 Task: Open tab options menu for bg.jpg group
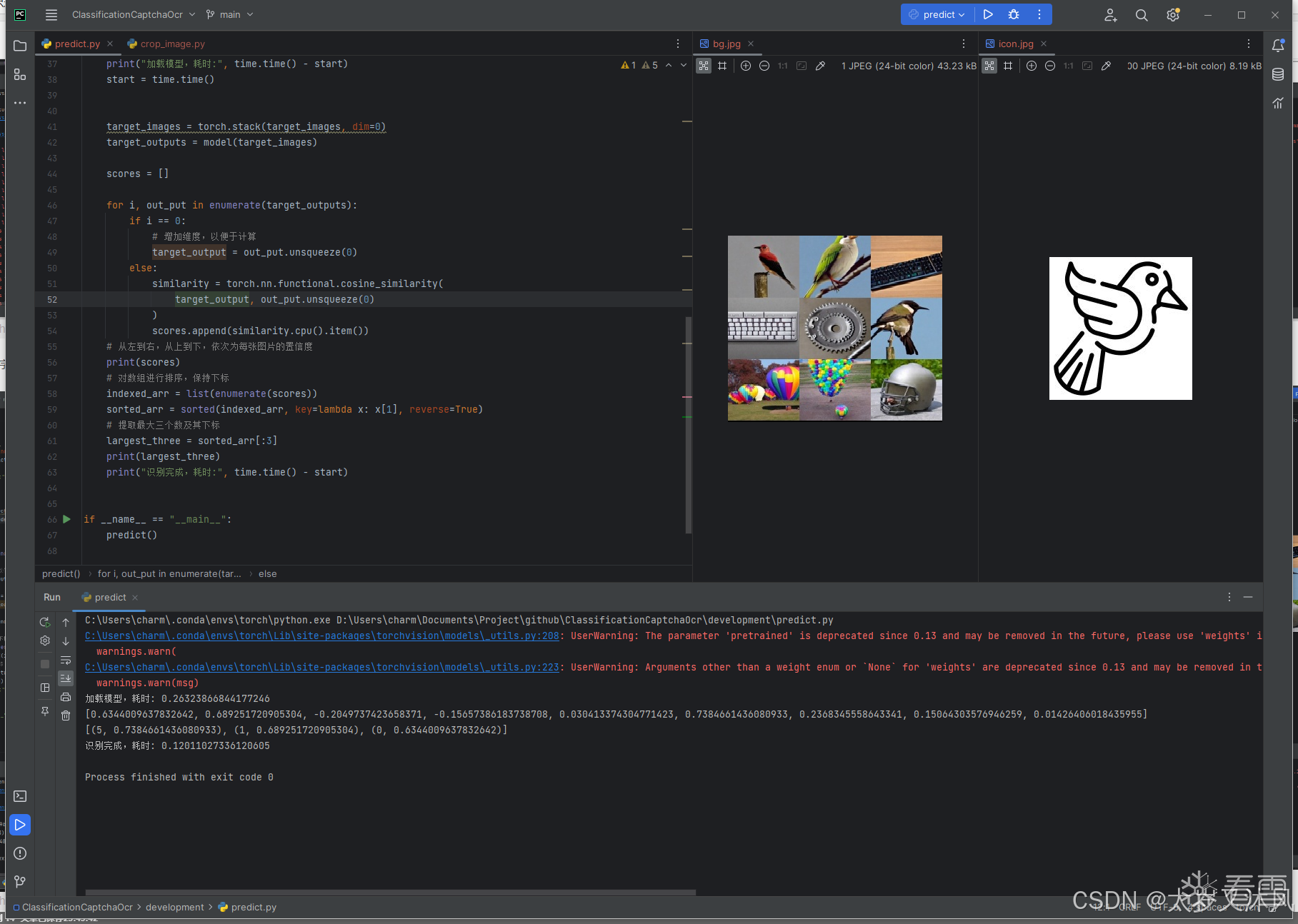pos(964,44)
